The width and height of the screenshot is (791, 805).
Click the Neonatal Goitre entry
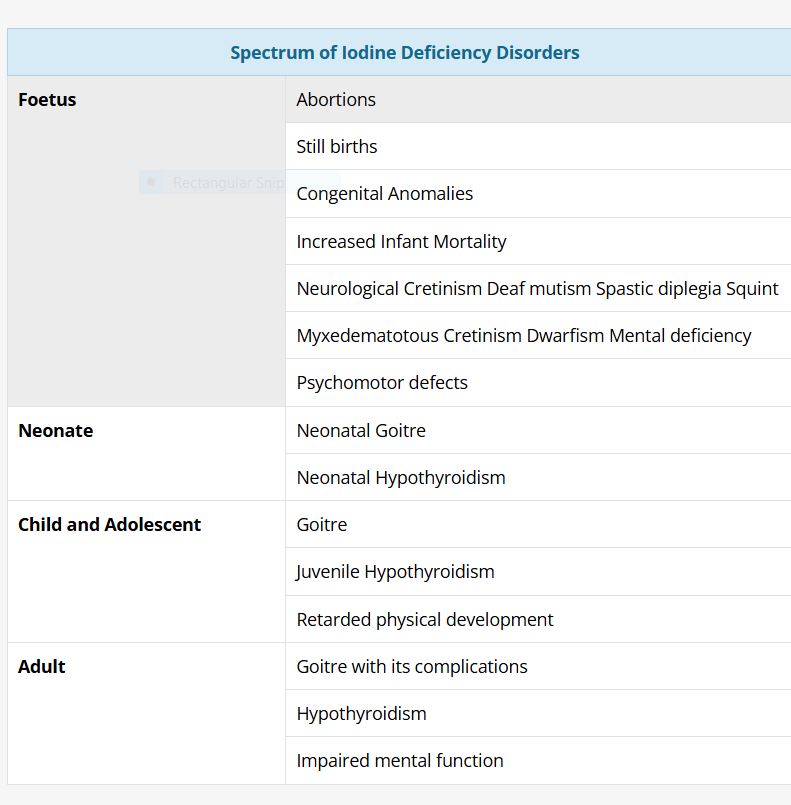coord(361,431)
